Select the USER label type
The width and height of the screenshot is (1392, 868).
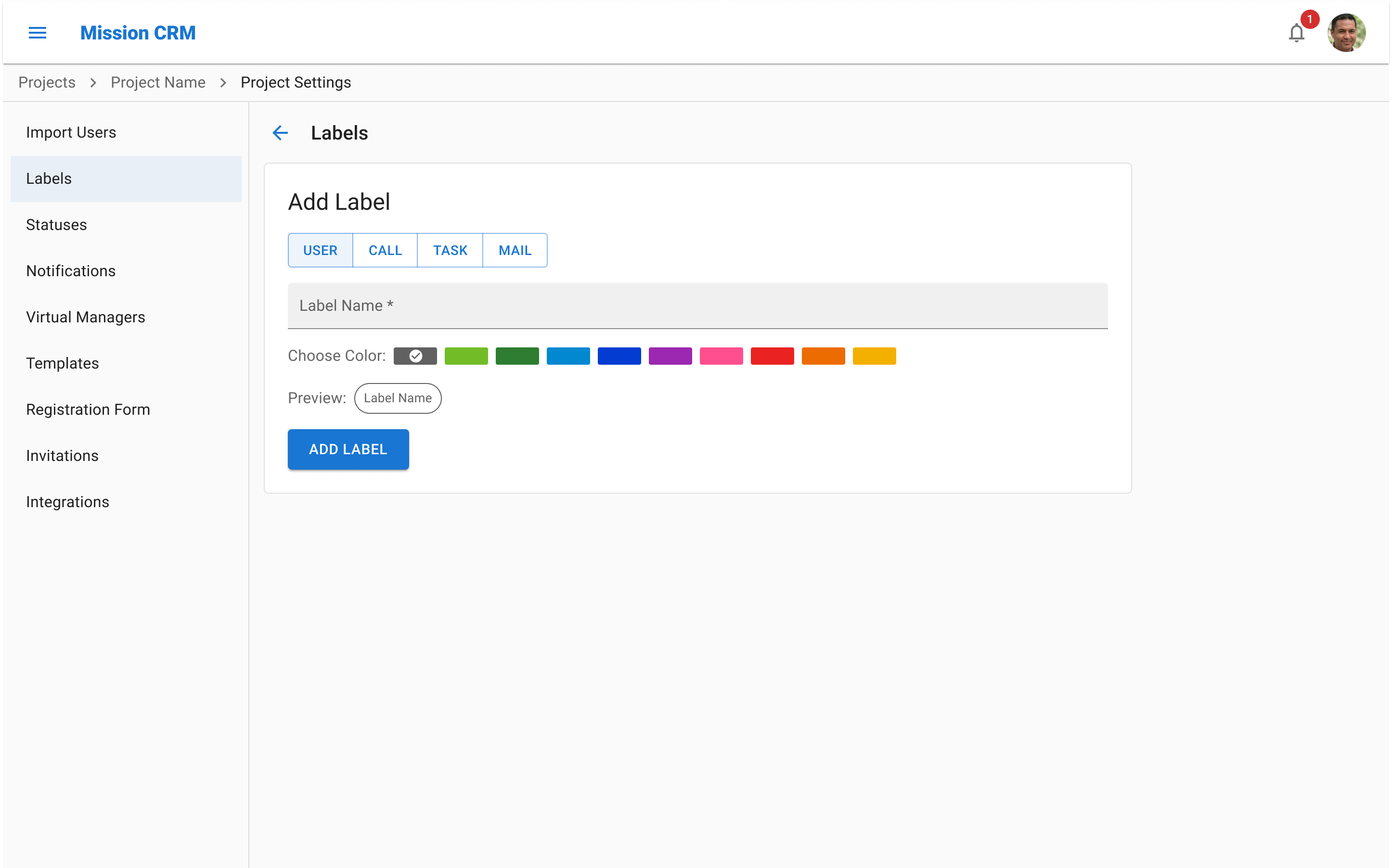coord(321,250)
